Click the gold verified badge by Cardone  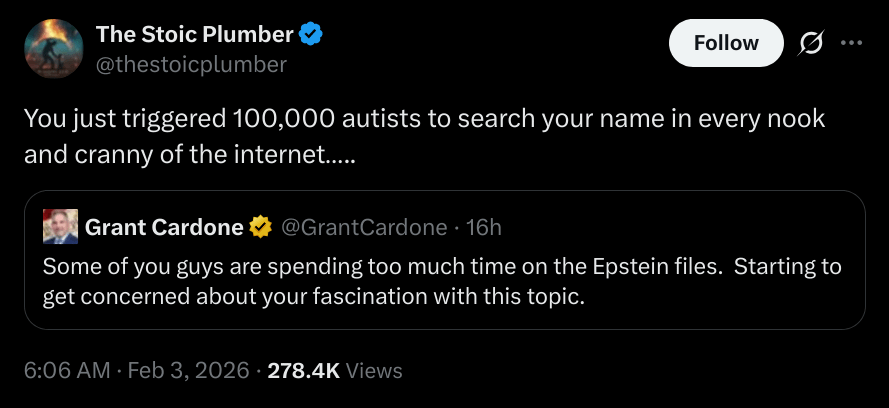pyautogui.click(x=261, y=228)
